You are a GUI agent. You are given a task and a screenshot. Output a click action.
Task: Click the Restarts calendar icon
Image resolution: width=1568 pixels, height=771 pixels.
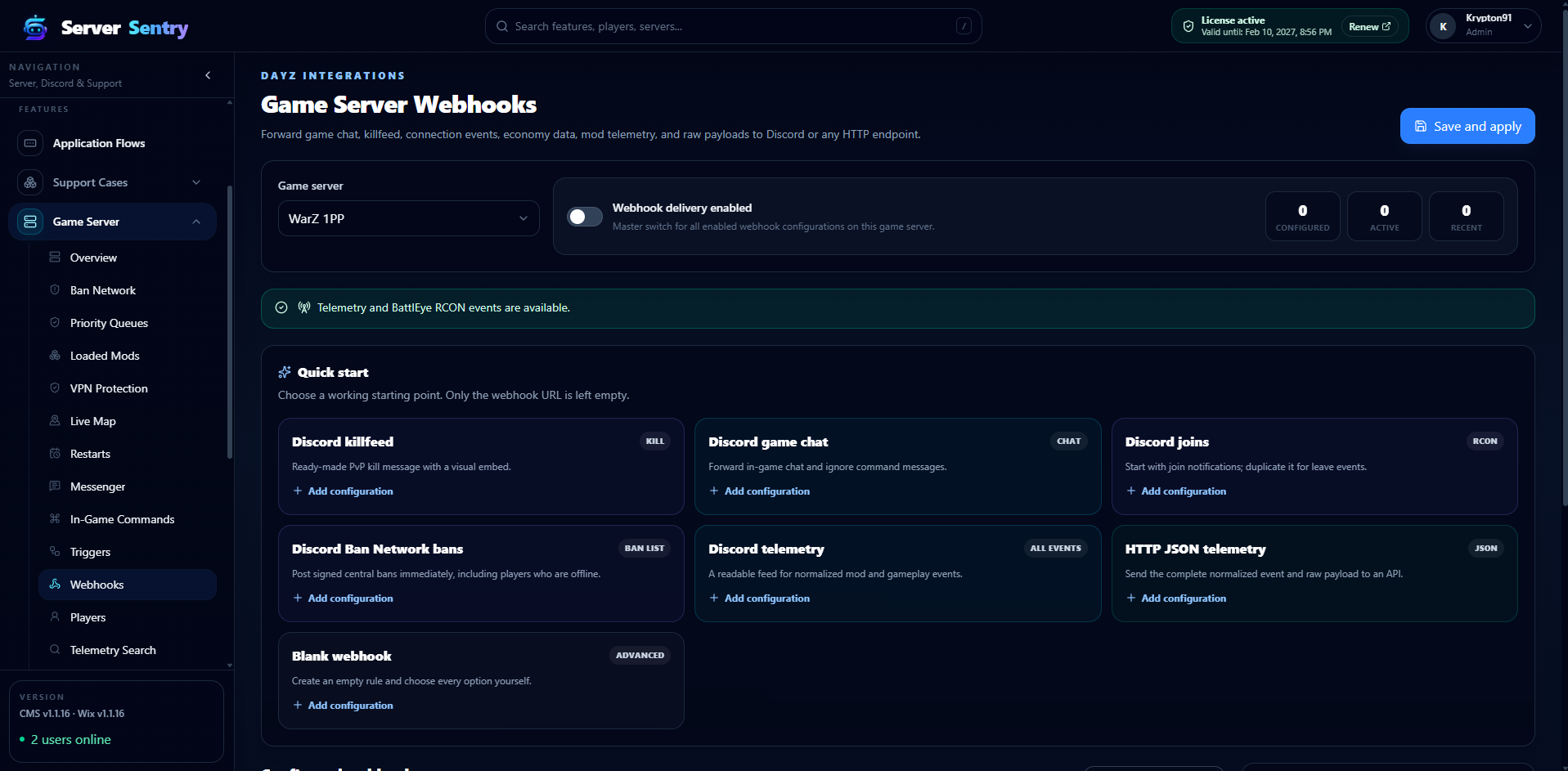click(x=55, y=454)
